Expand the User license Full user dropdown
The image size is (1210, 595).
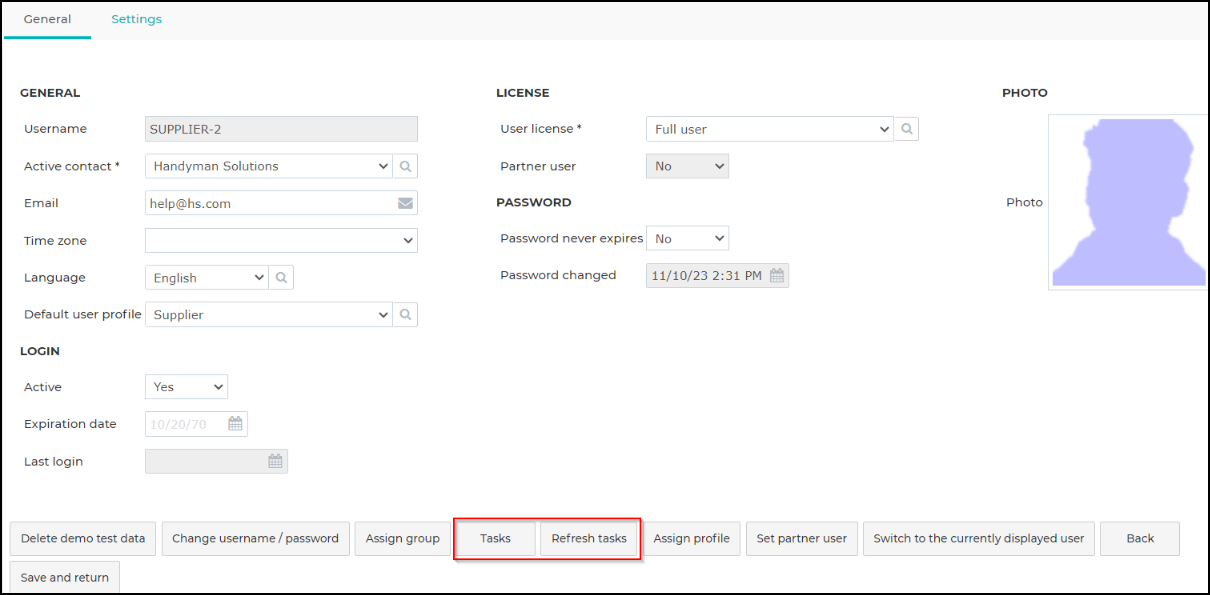click(769, 129)
